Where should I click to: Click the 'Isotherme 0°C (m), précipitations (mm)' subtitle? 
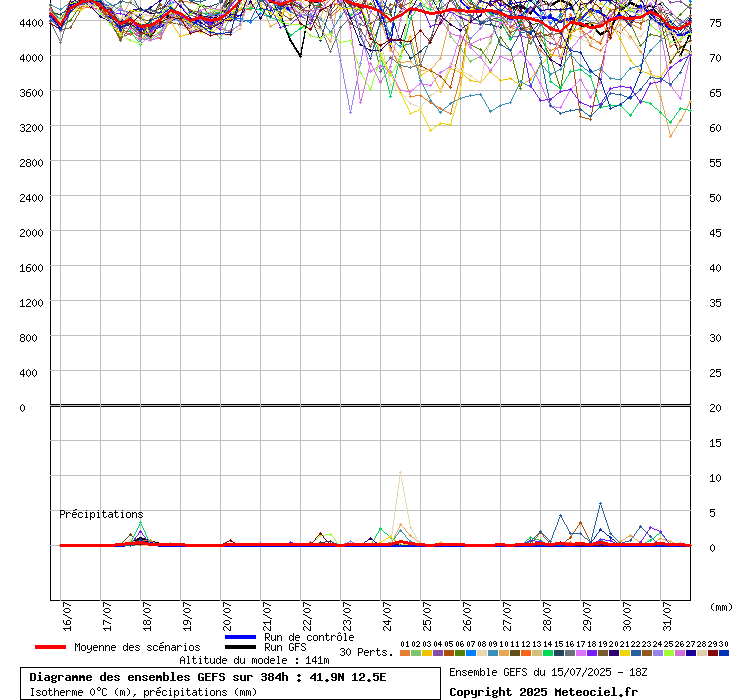click(x=143, y=692)
